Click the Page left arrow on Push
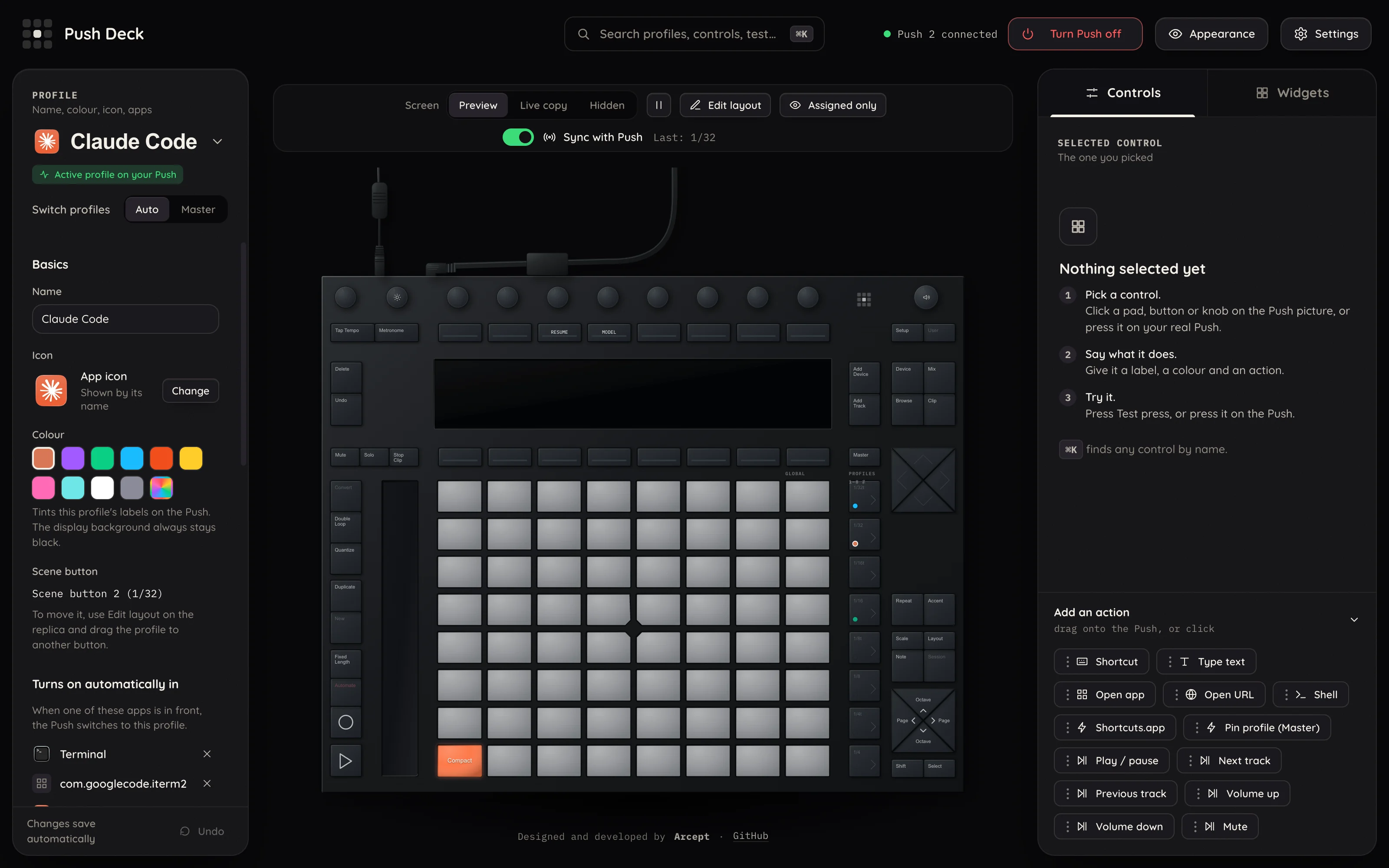Screen dimensions: 1389x868 click(912, 720)
